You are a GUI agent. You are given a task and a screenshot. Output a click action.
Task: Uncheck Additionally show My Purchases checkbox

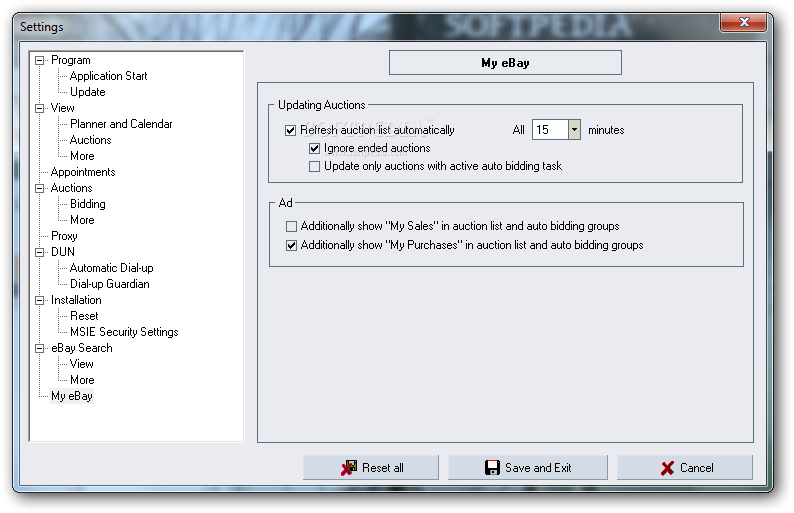click(291, 245)
